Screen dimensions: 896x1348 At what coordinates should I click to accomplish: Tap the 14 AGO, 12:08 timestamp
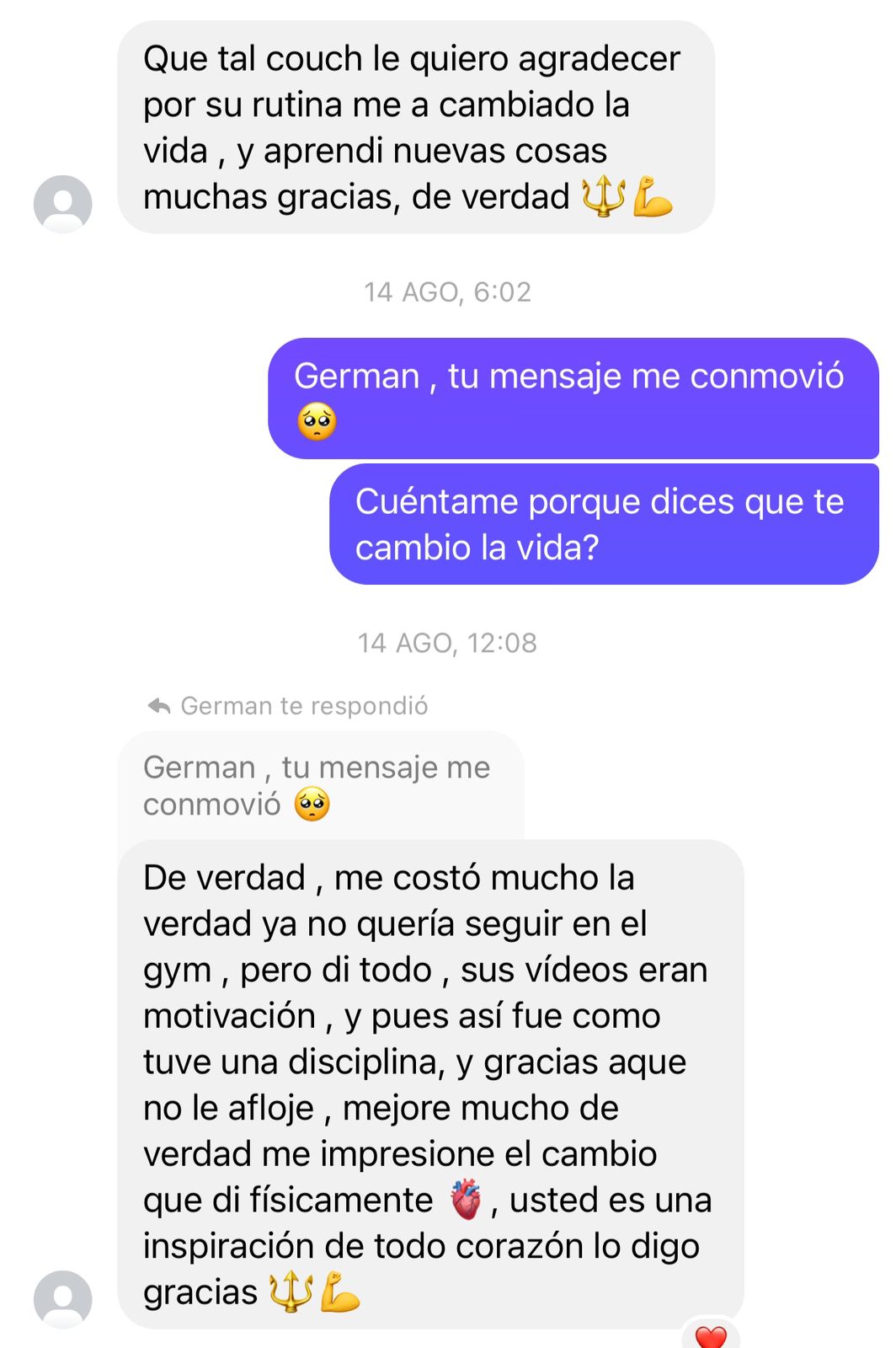(x=447, y=643)
